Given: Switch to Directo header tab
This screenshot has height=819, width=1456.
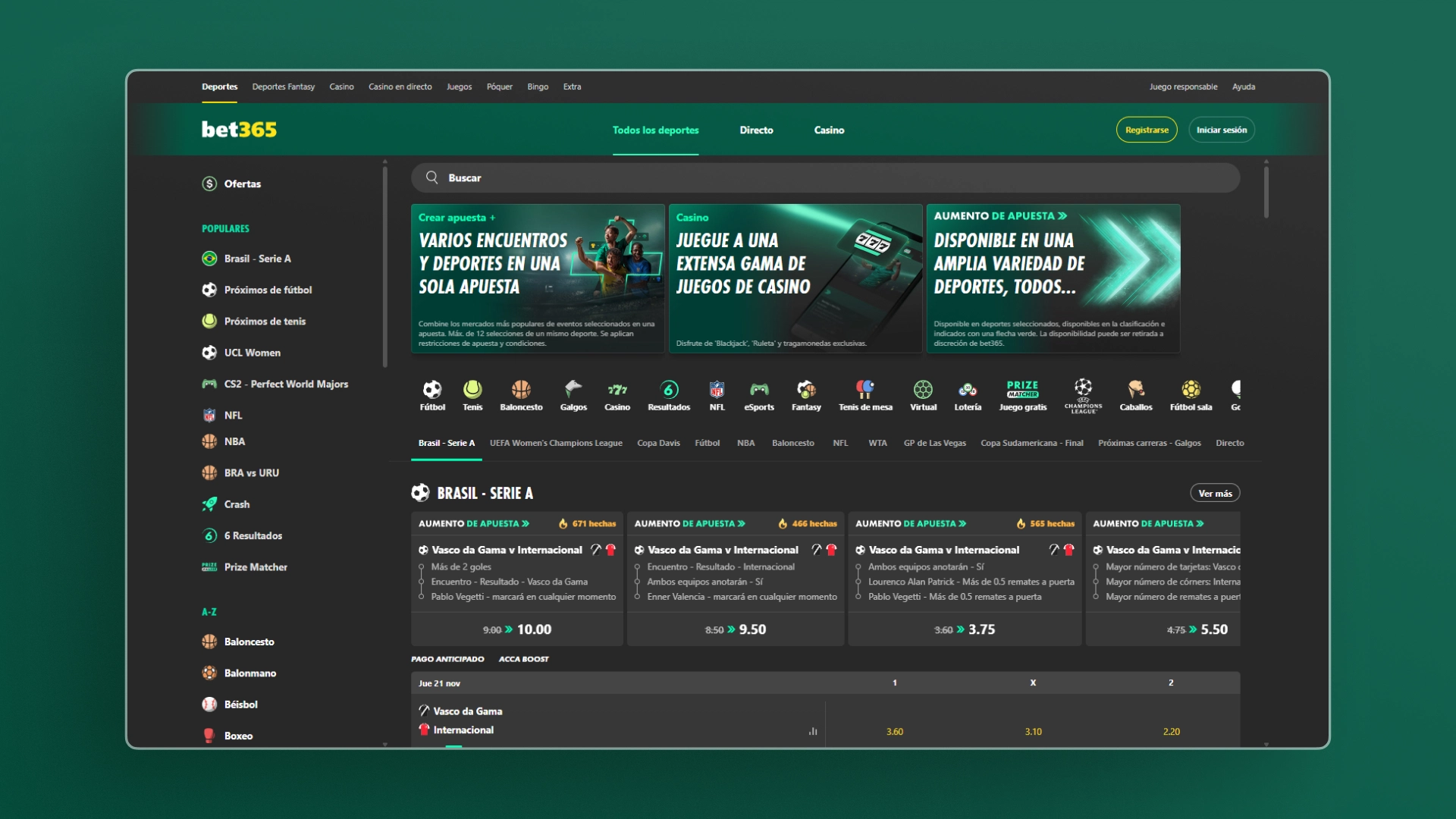Looking at the screenshot, I should (757, 130).
